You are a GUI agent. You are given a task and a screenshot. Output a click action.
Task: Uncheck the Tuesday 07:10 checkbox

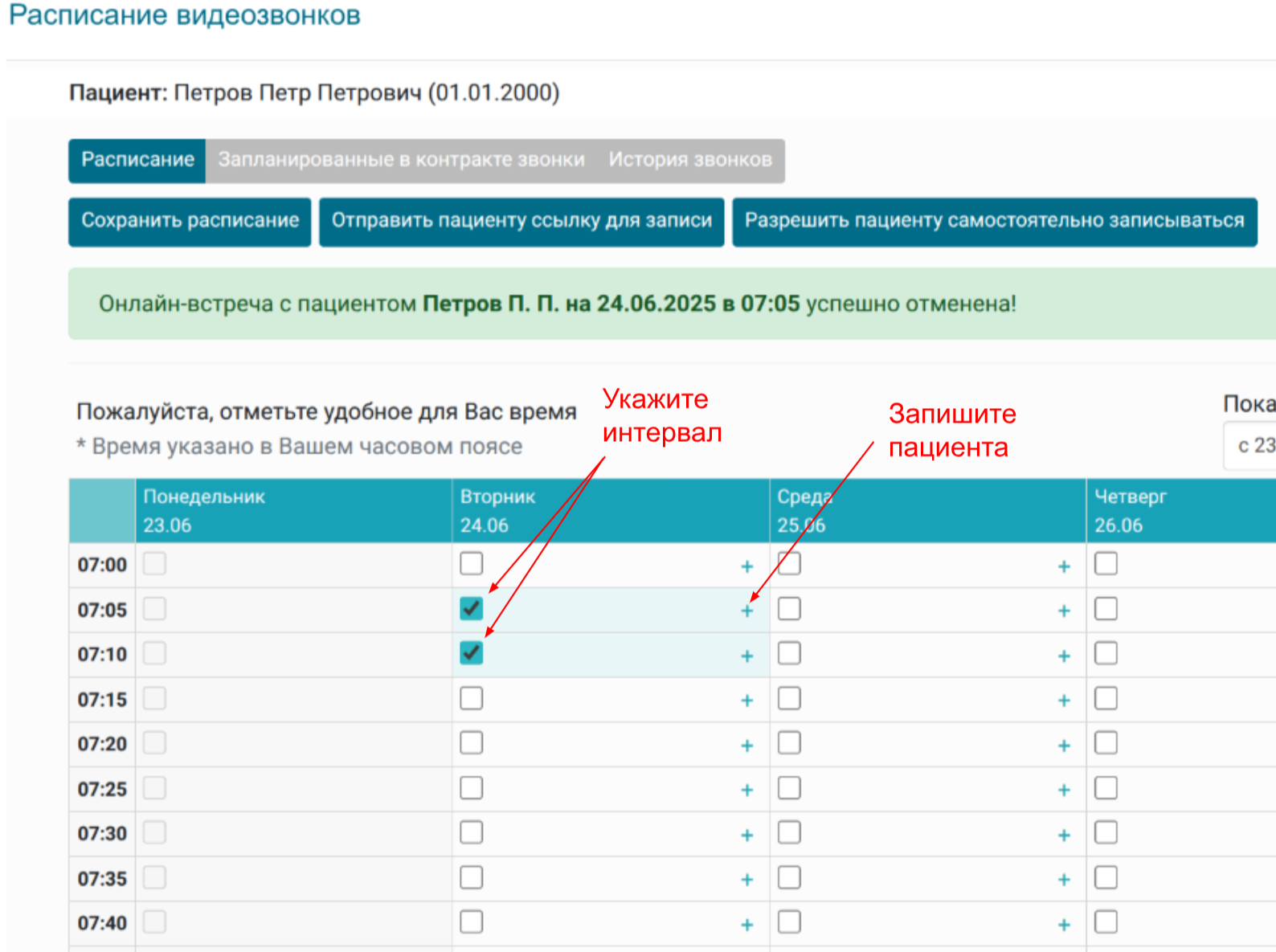tap(472, 653)
